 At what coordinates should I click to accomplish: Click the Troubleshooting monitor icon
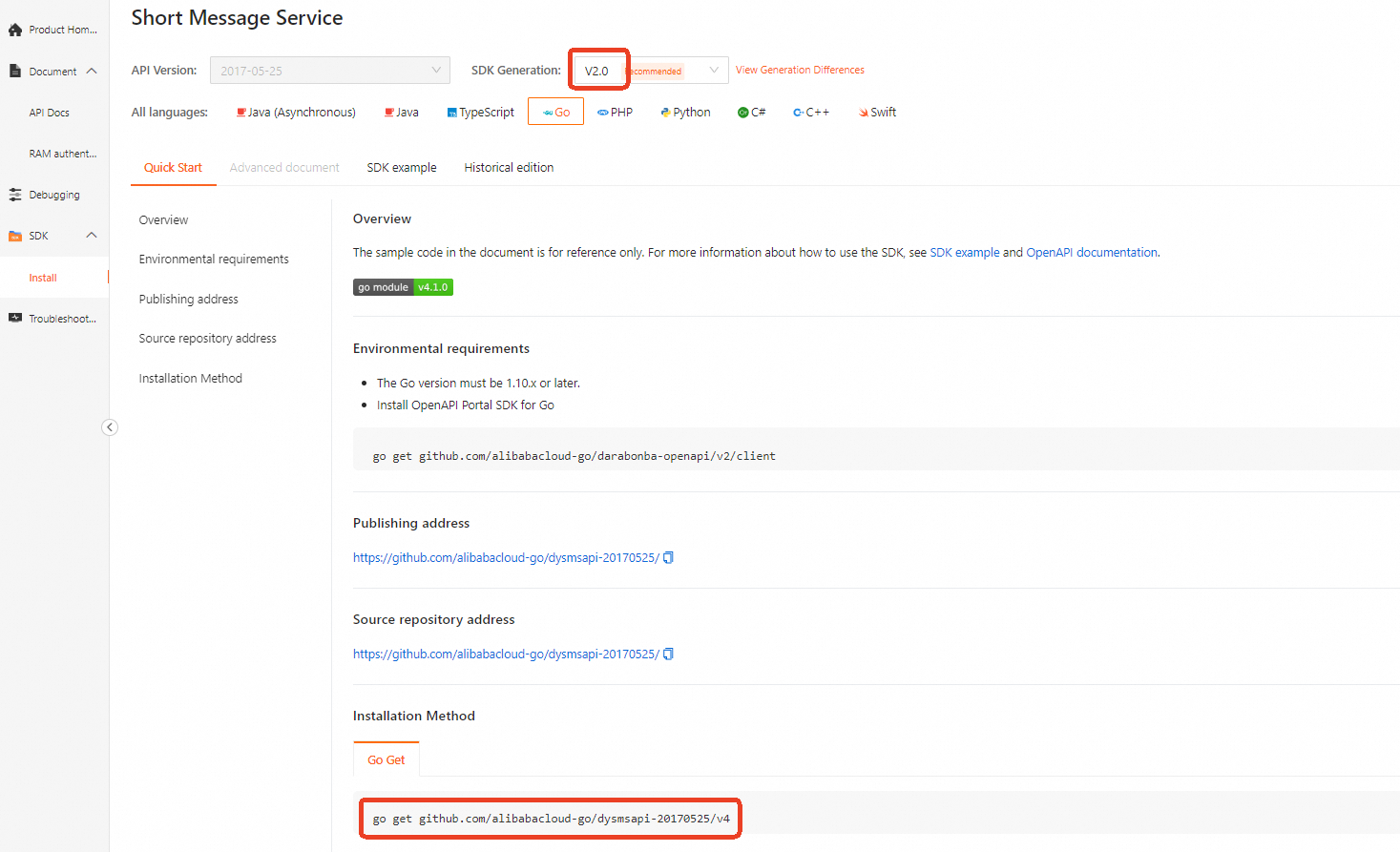point(15,318)
